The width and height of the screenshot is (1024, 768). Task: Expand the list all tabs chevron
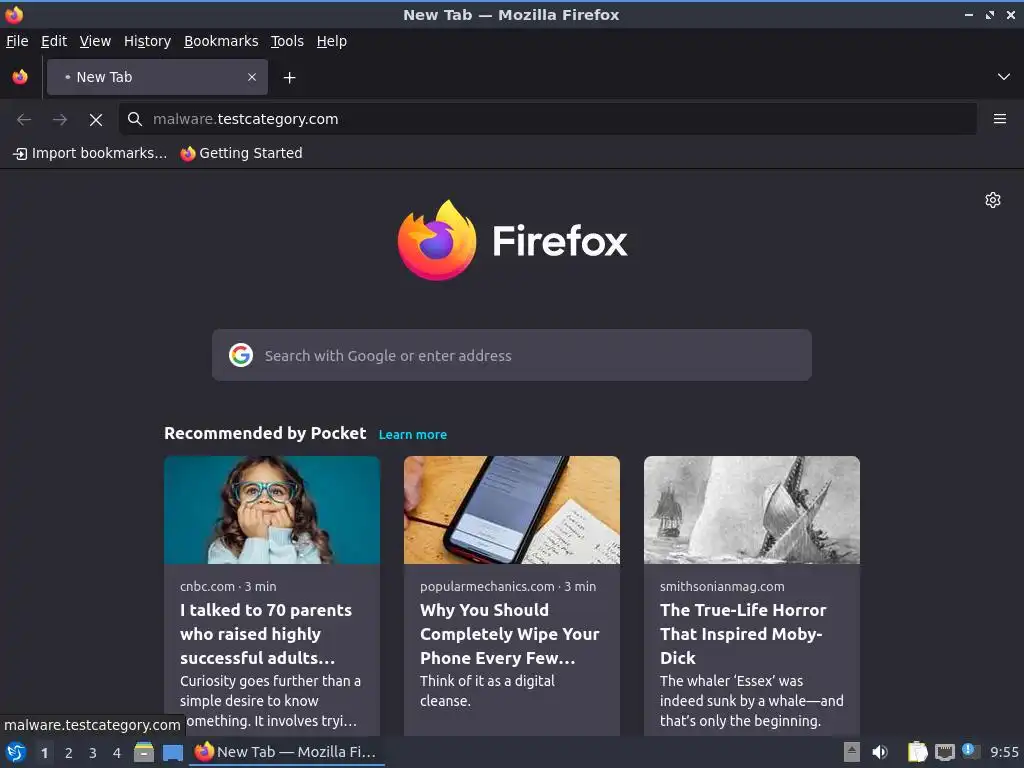point(1004,77)
